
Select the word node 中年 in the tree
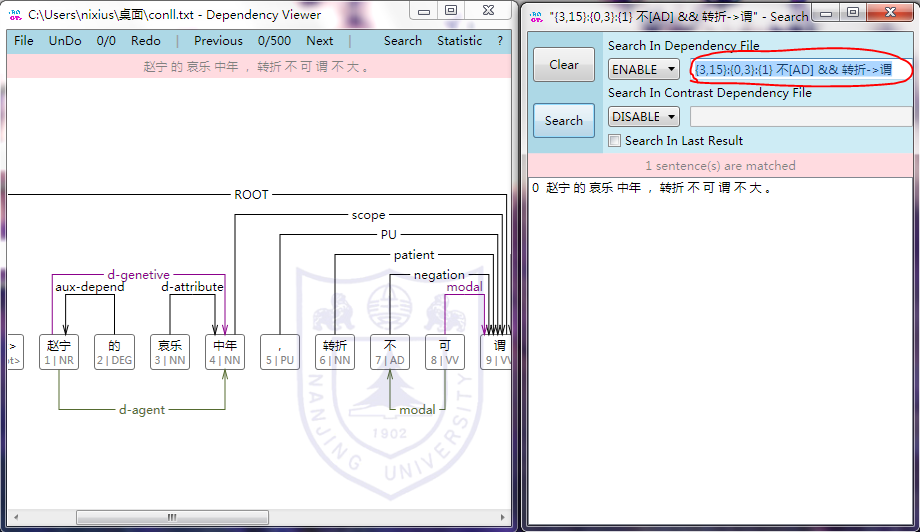(225, 352)
